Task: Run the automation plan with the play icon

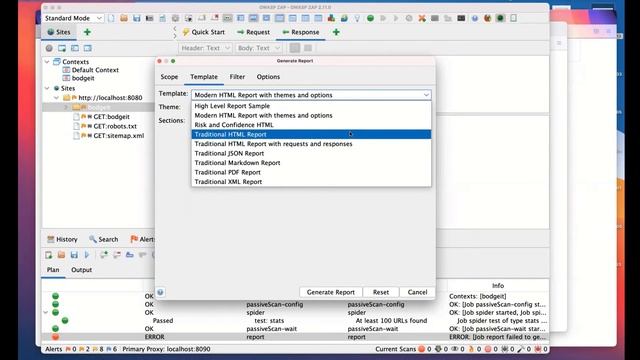Action: (87, 255)
